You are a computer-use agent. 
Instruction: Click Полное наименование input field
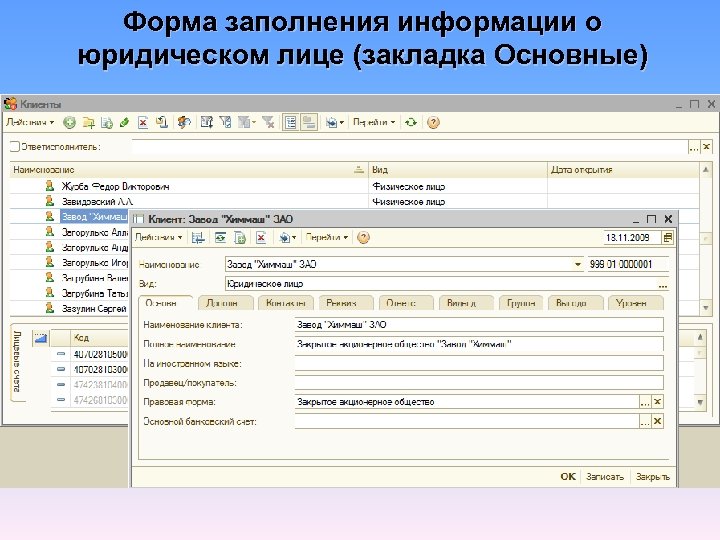pos(479,344)
